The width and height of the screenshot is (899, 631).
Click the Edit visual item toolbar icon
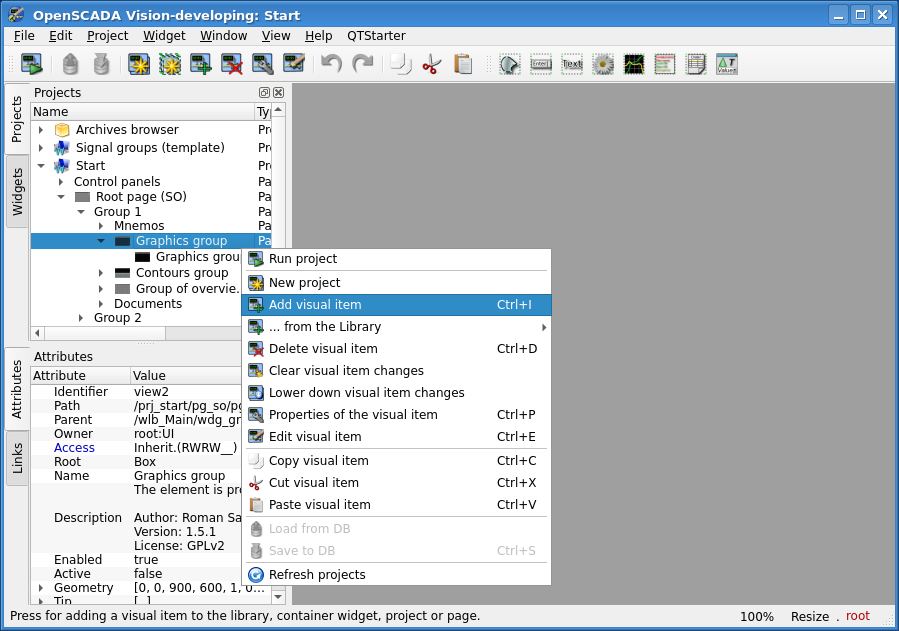294,64
